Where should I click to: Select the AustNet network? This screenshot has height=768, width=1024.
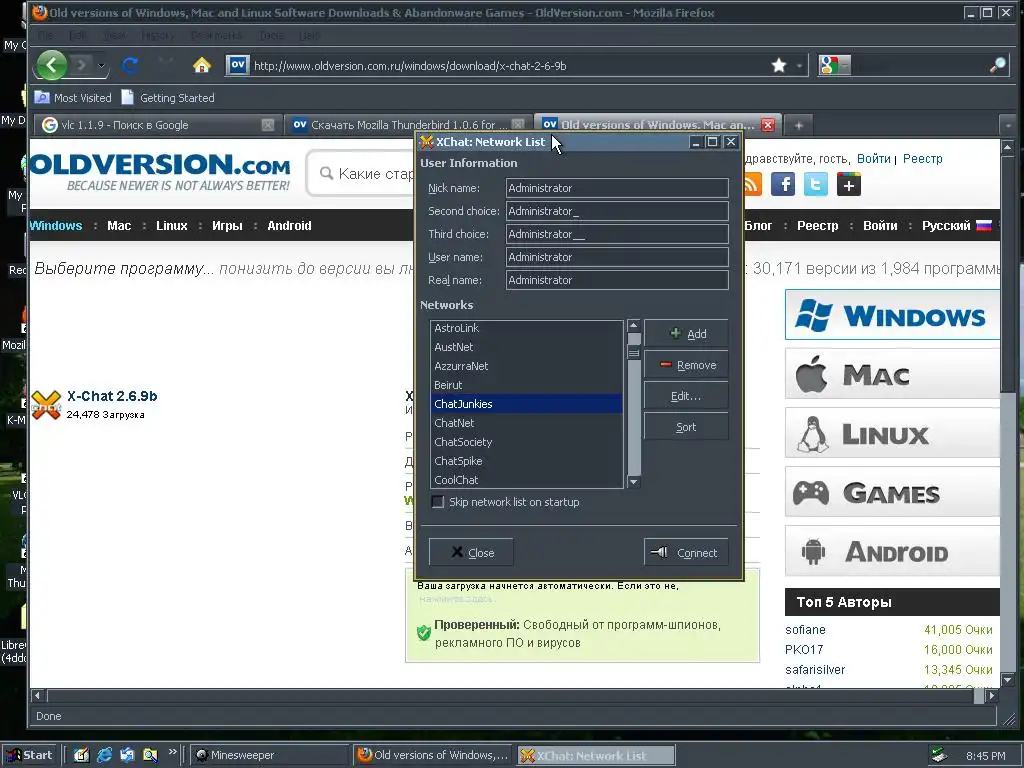tap(526, 347)
